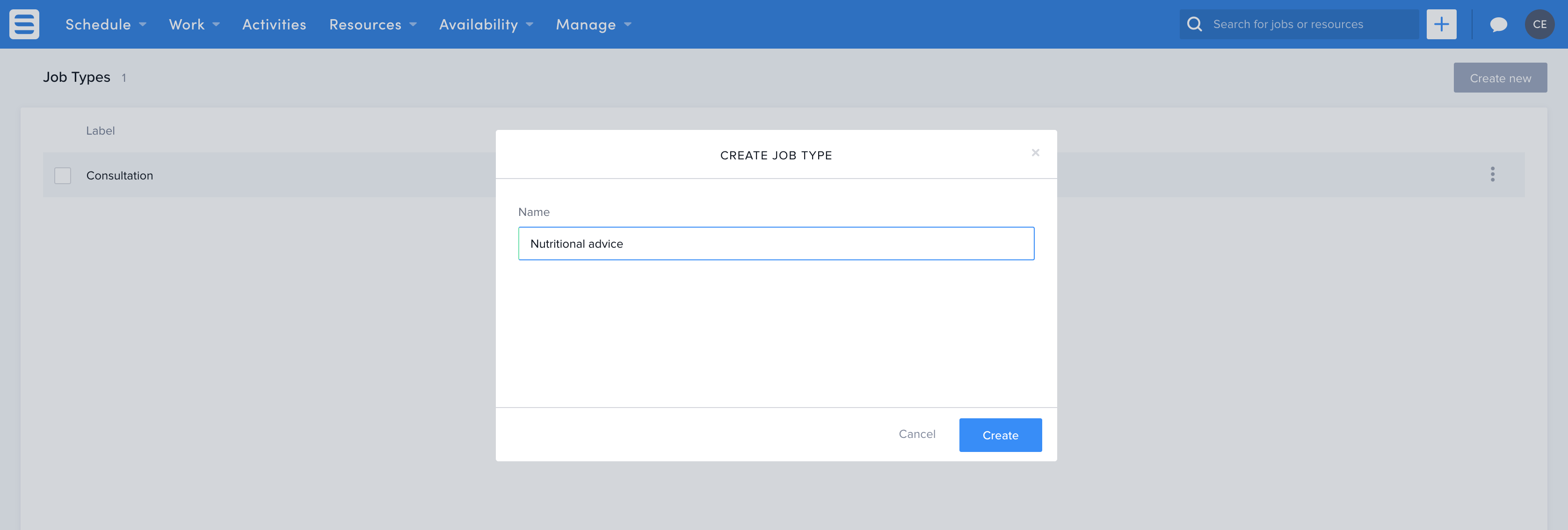Open the CE user avatar menu

pyautogui.click(x=1539, y=24)
